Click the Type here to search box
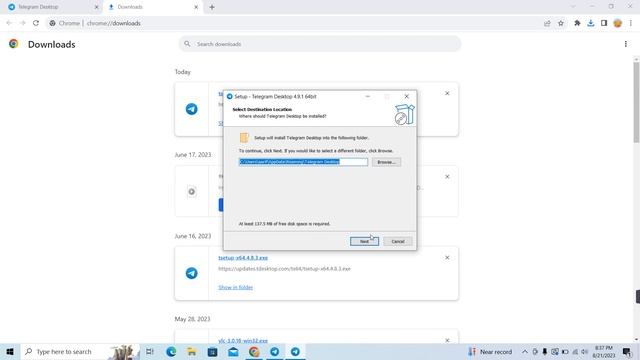 (80, 351)
